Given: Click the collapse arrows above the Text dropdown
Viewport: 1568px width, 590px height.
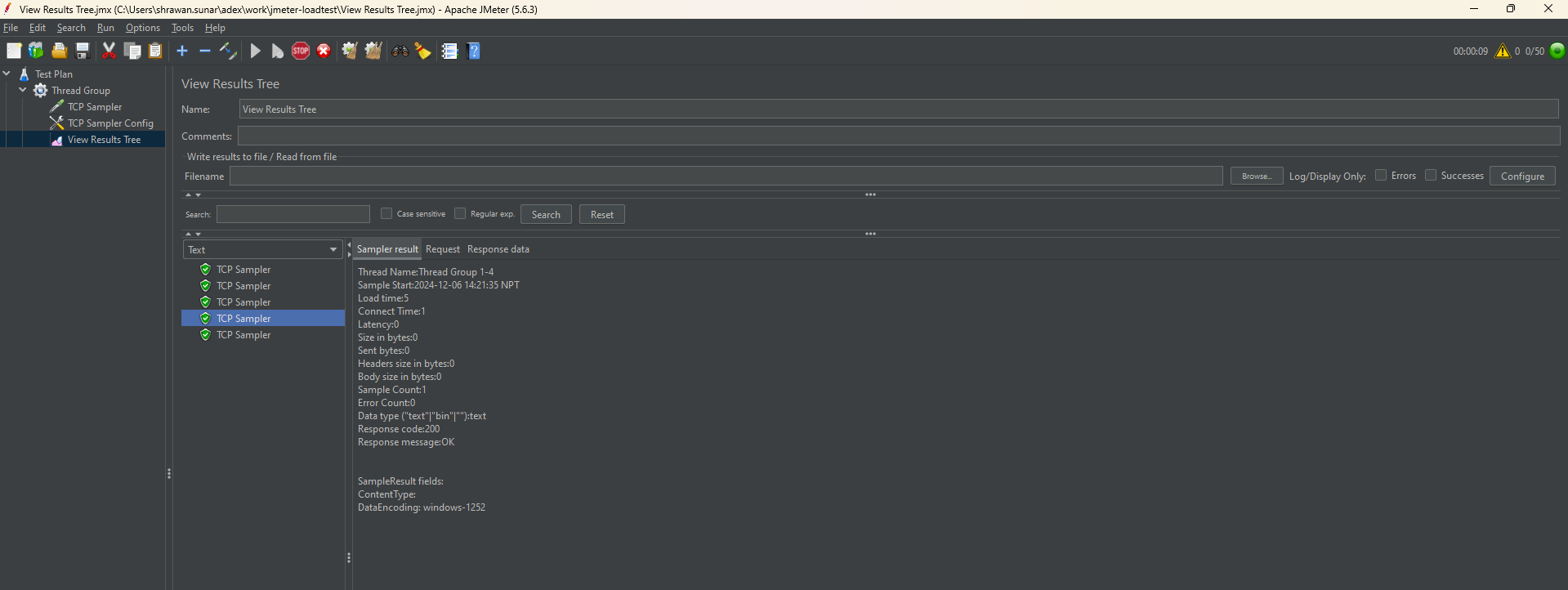Looking at the screenshot, I should (193, 234).
